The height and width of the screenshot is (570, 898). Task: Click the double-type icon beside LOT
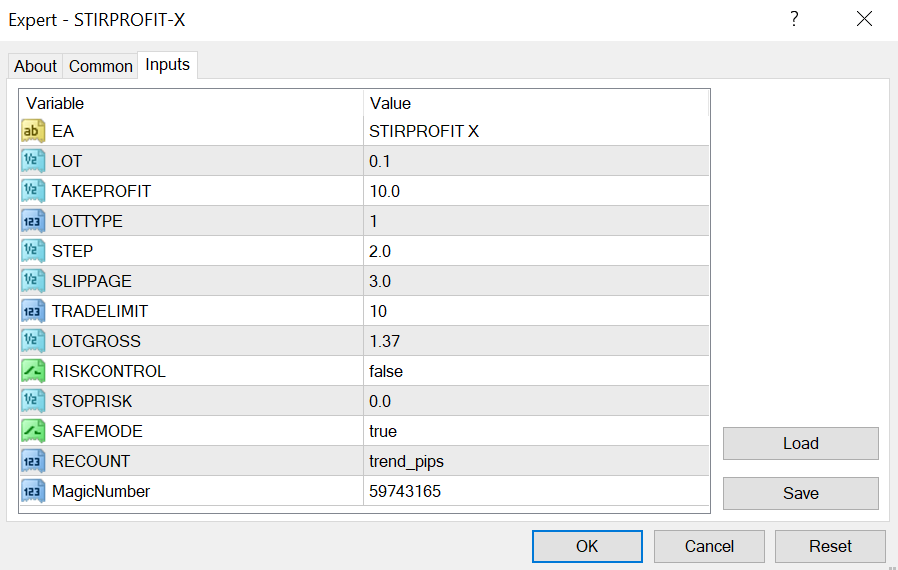pyautogui.click(x=33, y=161)
